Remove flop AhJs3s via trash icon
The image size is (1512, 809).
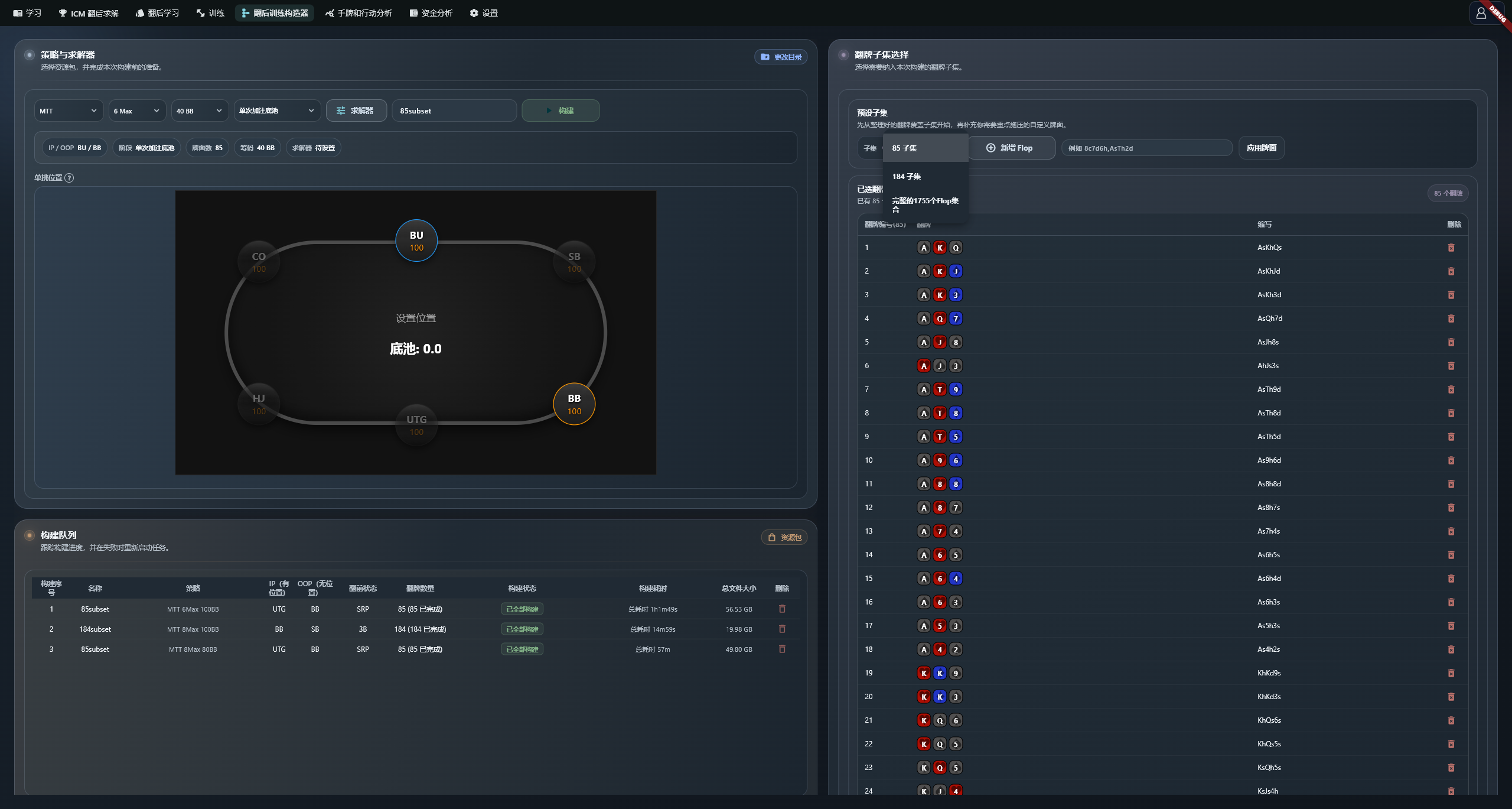(1451, 366)
